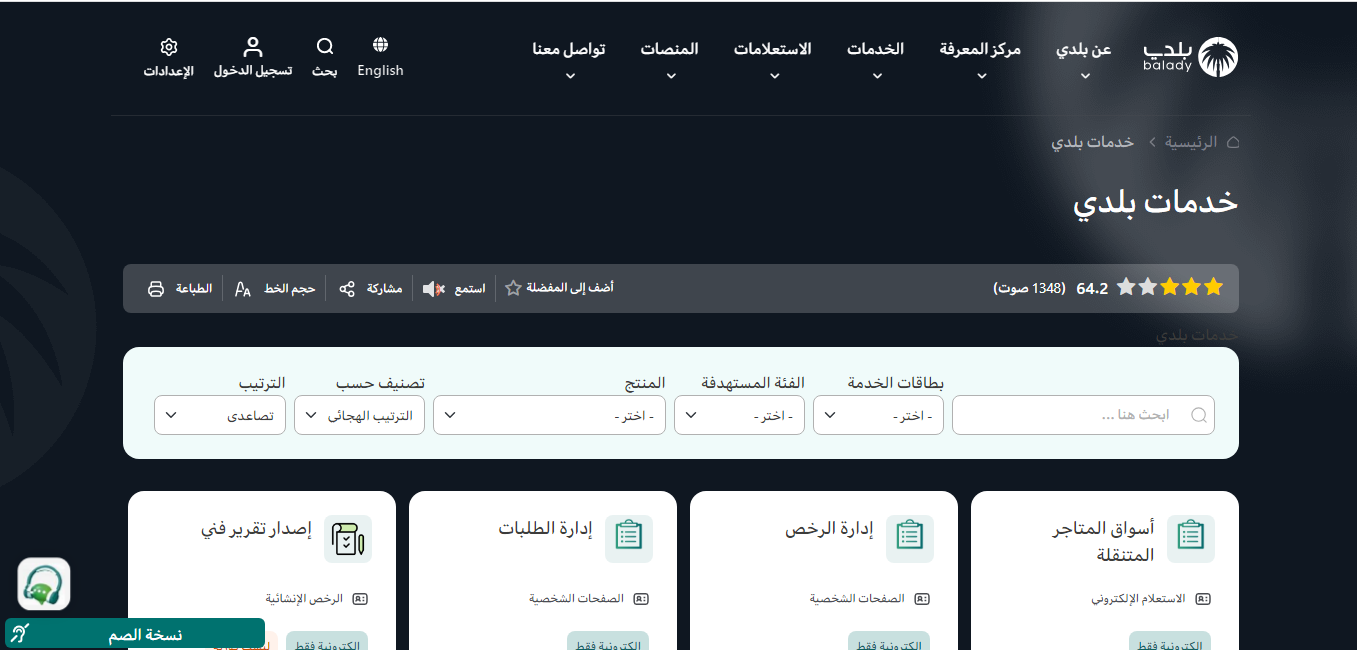The width and height of the screenshot is (1357, 650).
Task: Click chevron under عن بلدي
Action: coord(1085,75)
